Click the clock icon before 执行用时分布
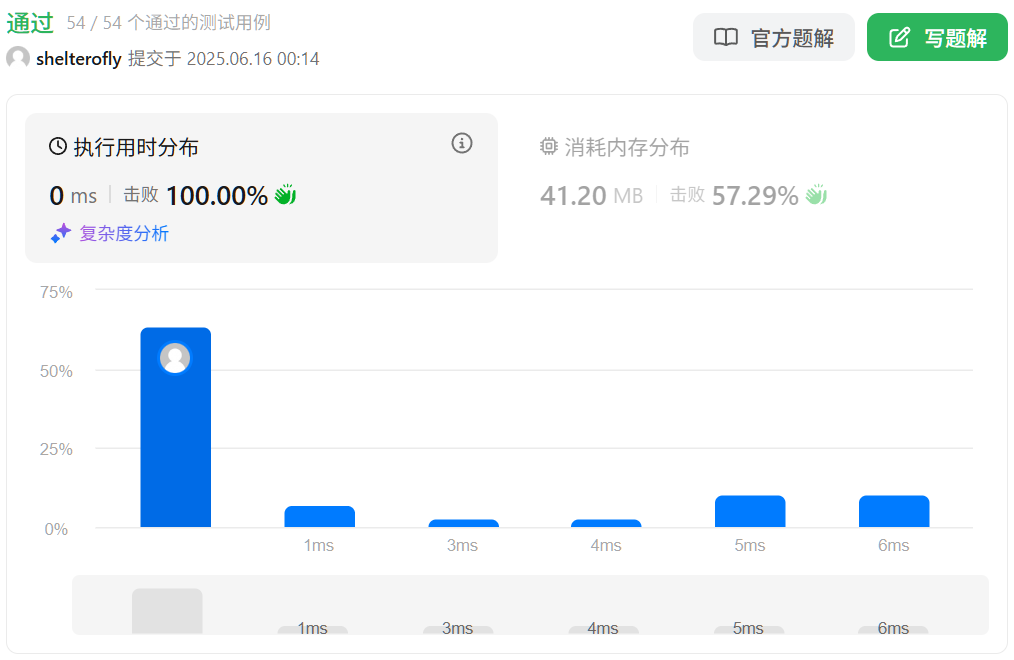The width and height of the screenshot is (1014, 660). click(x=58, y=146)
